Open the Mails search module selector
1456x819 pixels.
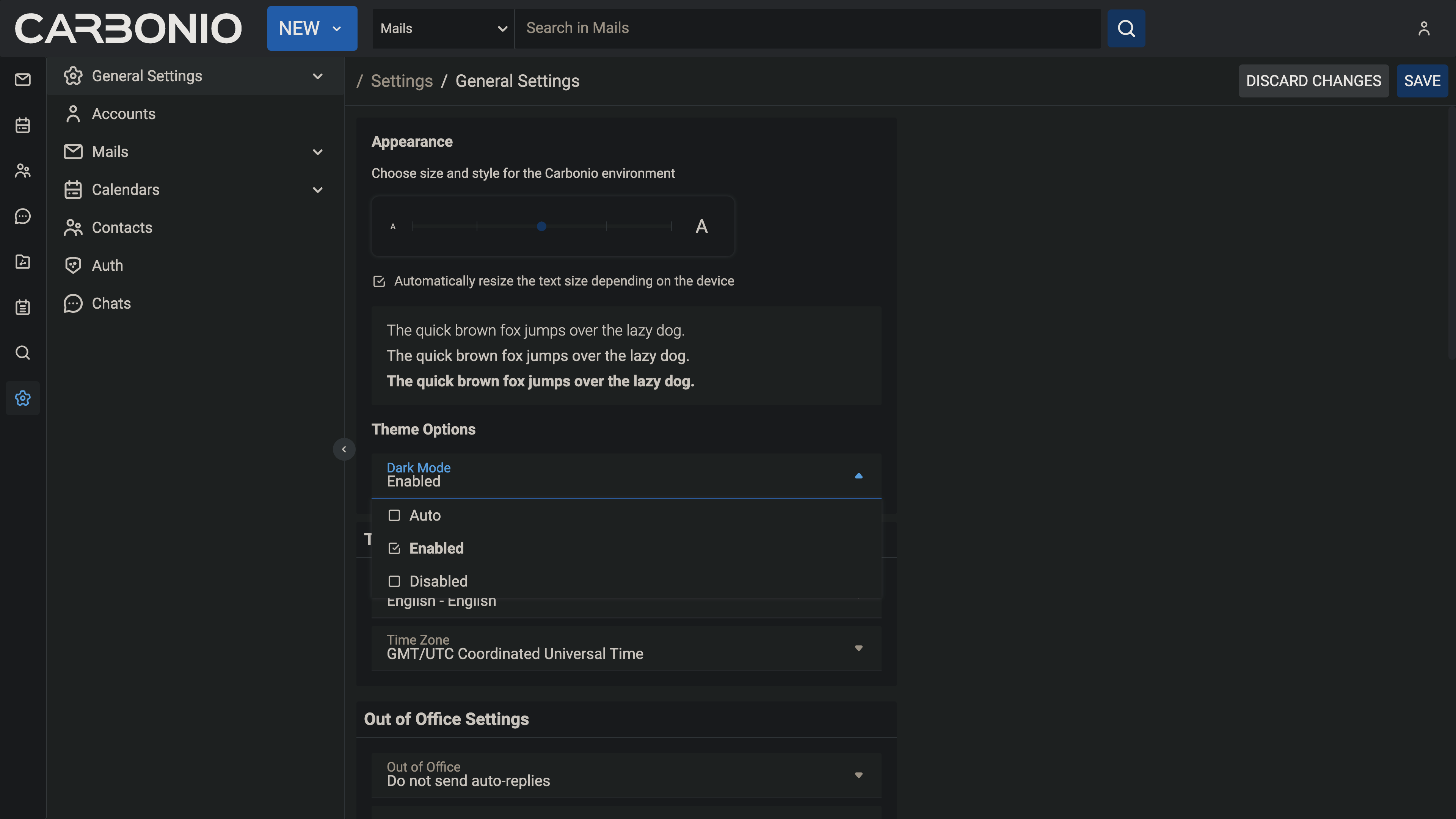click(442, 28)
